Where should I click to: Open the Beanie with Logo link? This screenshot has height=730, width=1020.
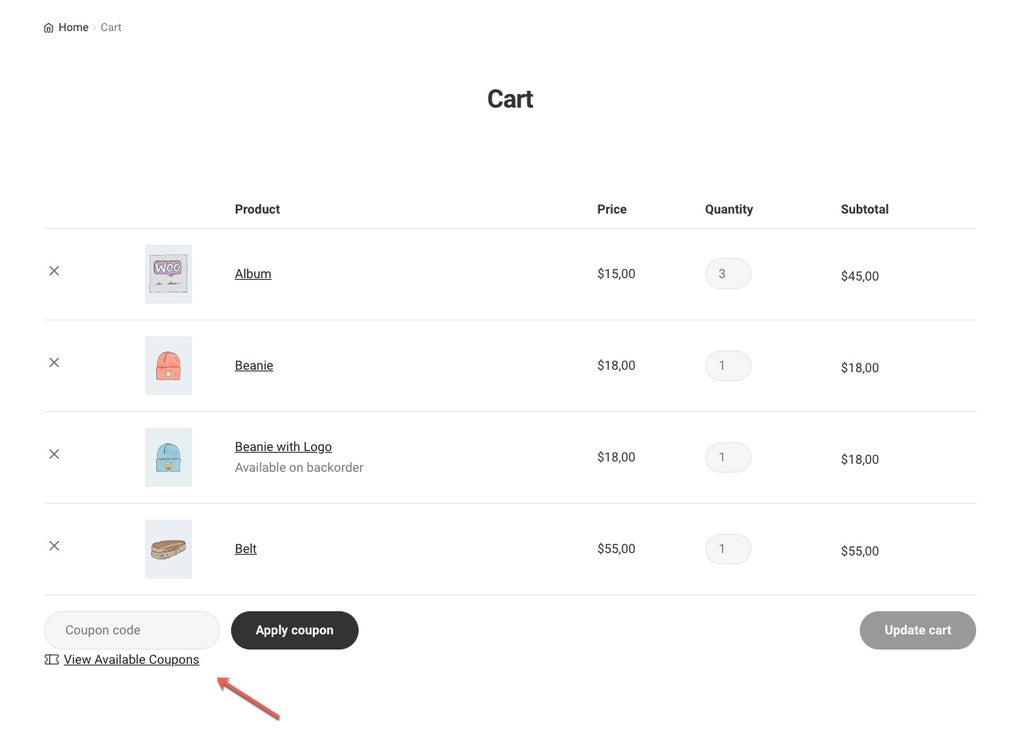point(283,447)
